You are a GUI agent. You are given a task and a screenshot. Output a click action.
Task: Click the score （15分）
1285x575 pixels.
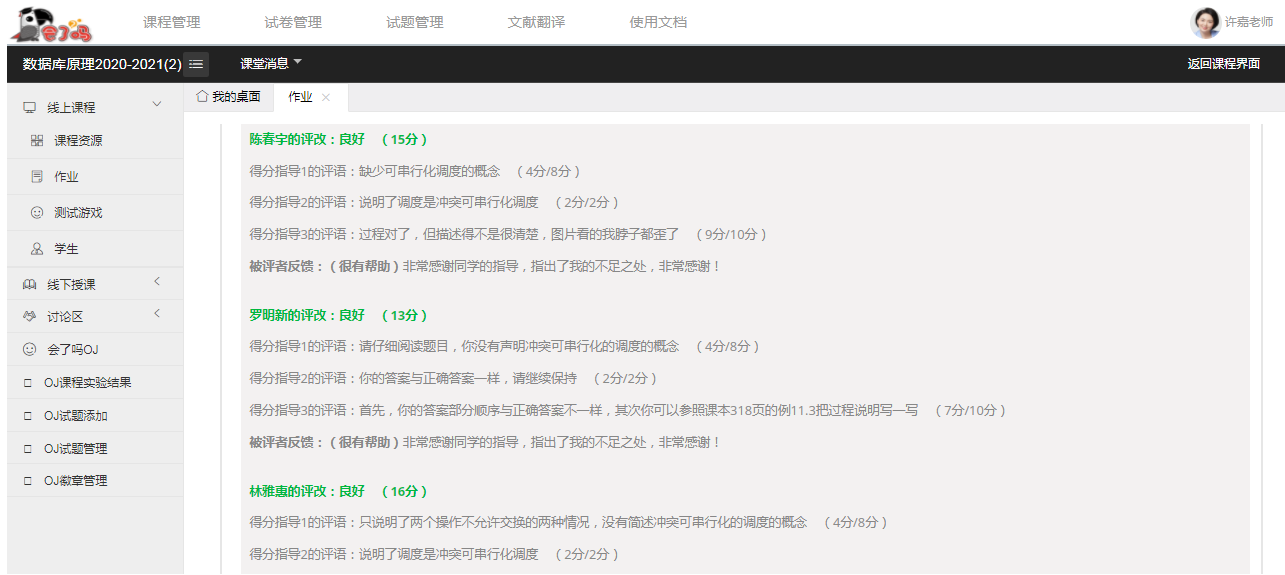pos(404,139)
